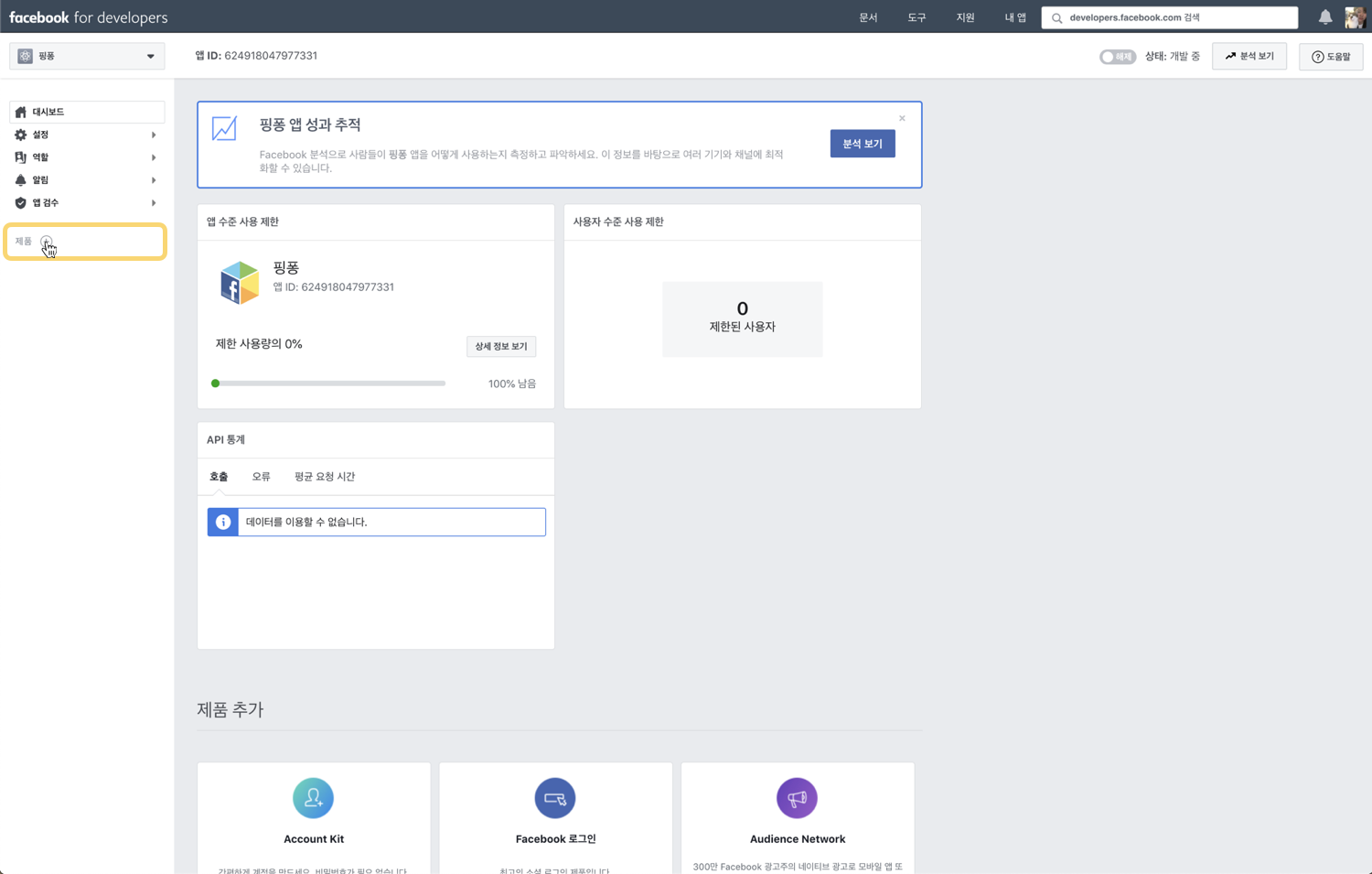Click the roles icon in the sidebar
This screenshot has height=874, width=1372.
coord(20,157)
